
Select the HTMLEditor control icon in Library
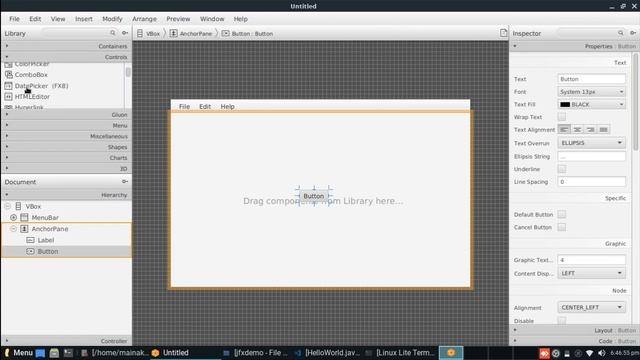9,97
